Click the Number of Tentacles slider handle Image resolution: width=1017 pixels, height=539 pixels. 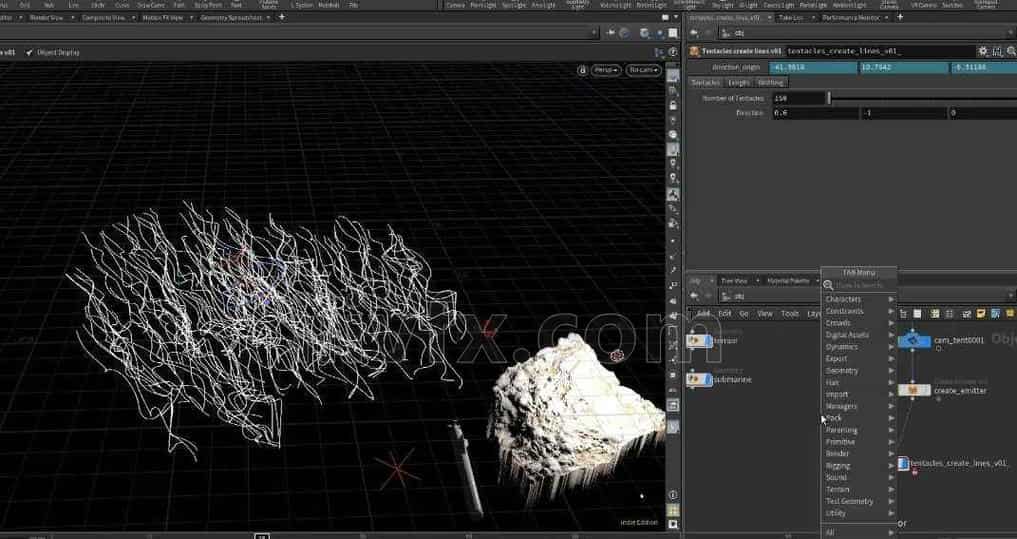coord(828,98)
